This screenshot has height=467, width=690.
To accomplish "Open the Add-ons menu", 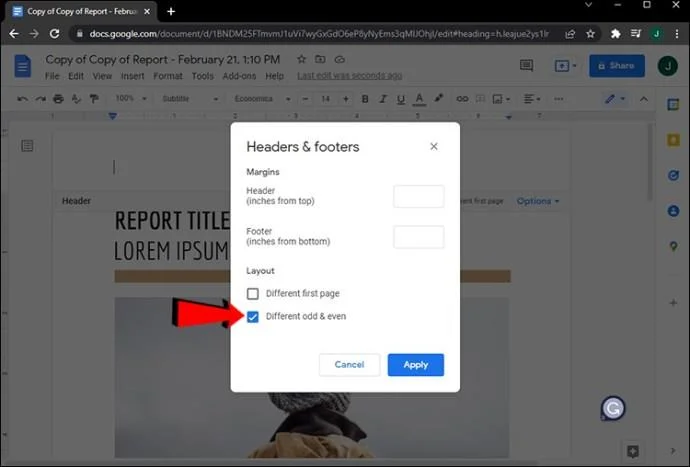I will coord(239,76).
